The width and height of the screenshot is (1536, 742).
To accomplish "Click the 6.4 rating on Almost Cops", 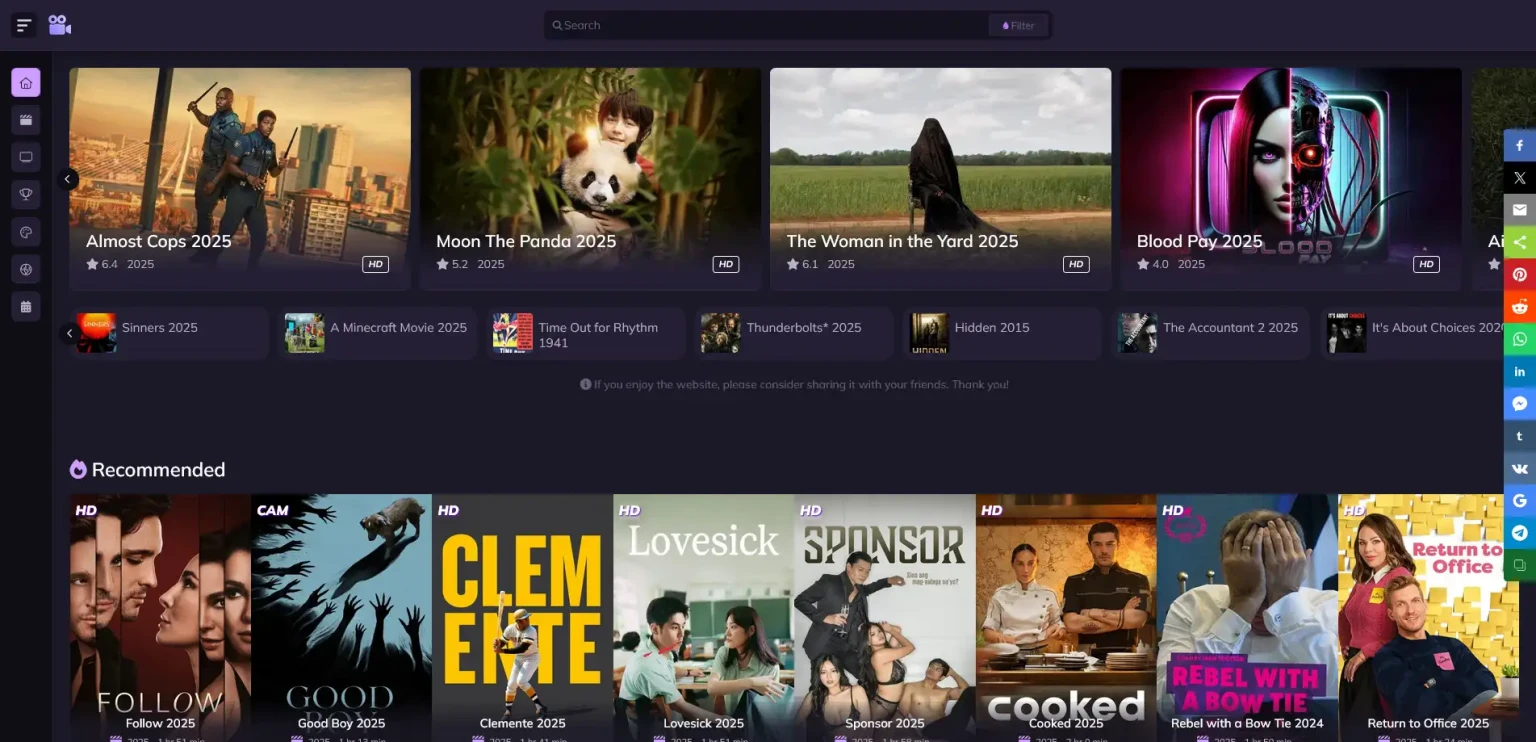I will (102, 264).
